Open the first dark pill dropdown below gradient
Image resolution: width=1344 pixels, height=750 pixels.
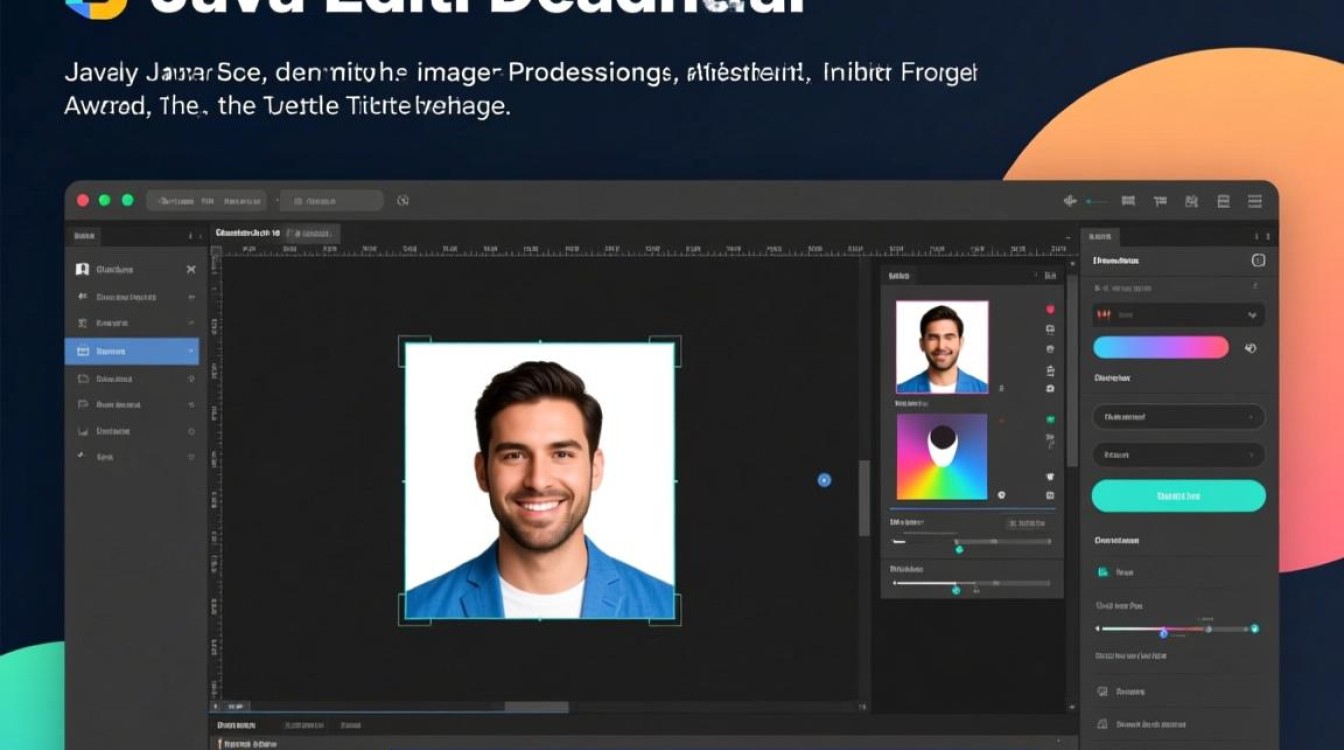(x=1178, y=417)
